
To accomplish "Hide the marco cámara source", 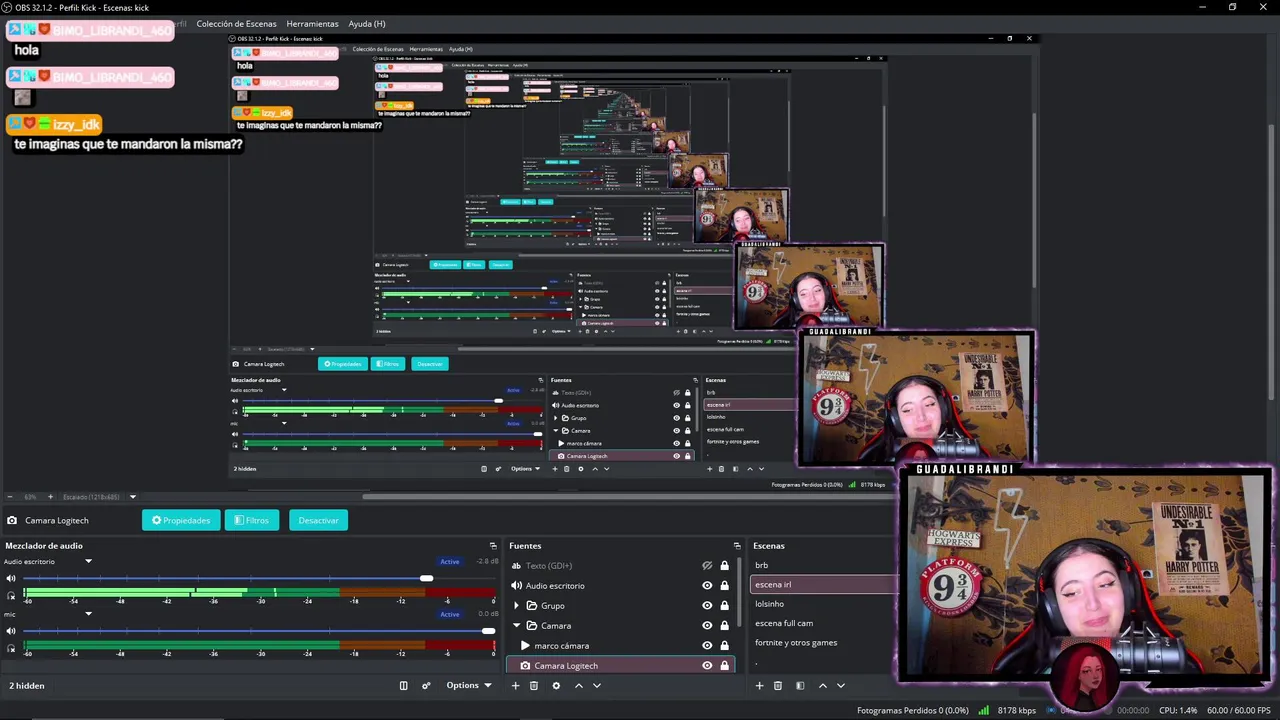I will [x=707, y=646].
